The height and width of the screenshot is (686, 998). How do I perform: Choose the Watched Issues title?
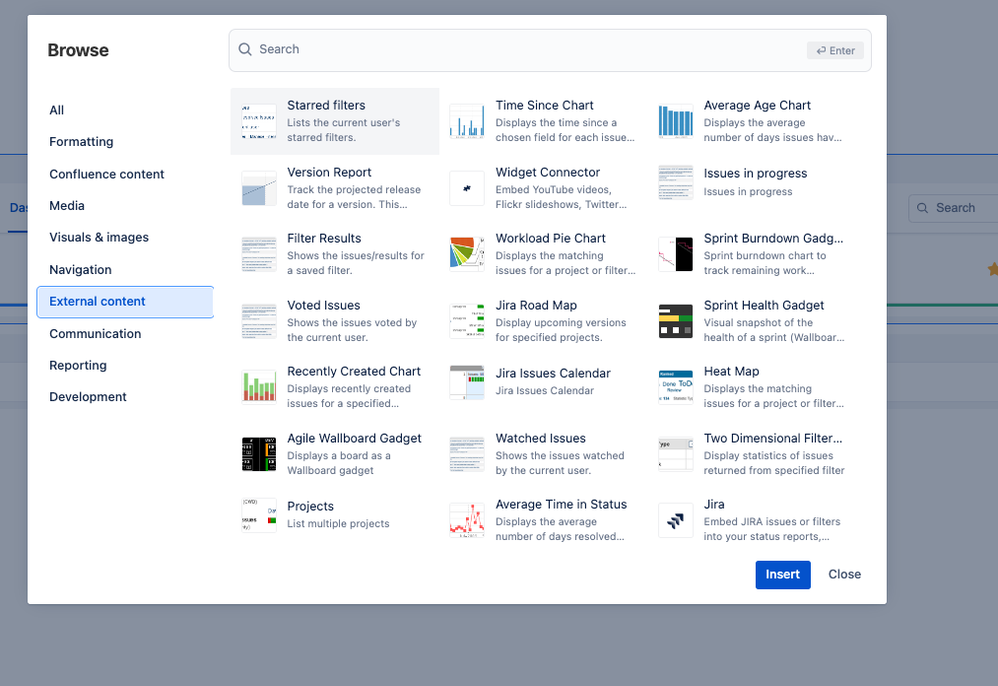click(540, 438)
